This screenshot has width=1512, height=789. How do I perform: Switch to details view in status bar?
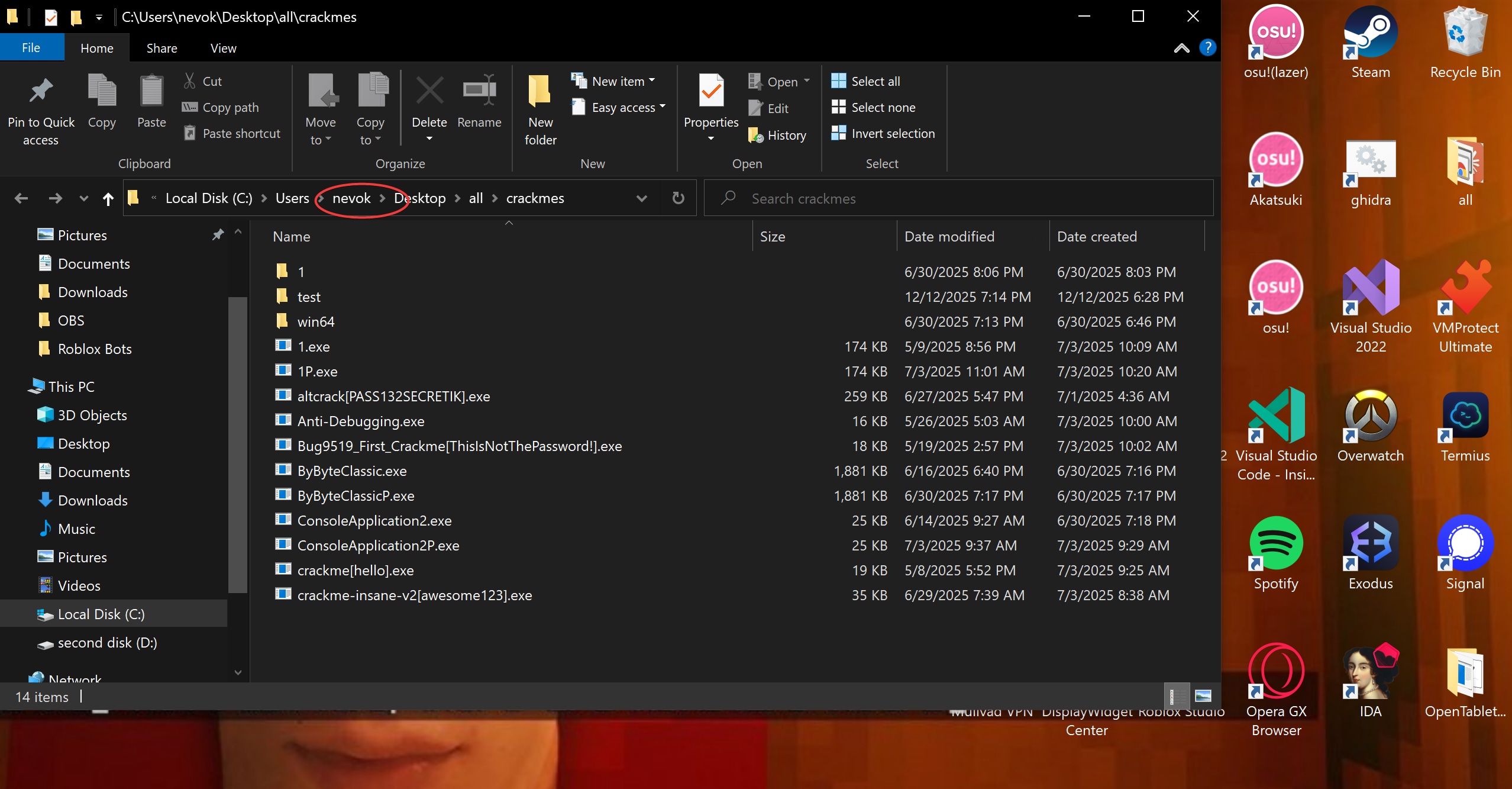(x=1176, y=696)
